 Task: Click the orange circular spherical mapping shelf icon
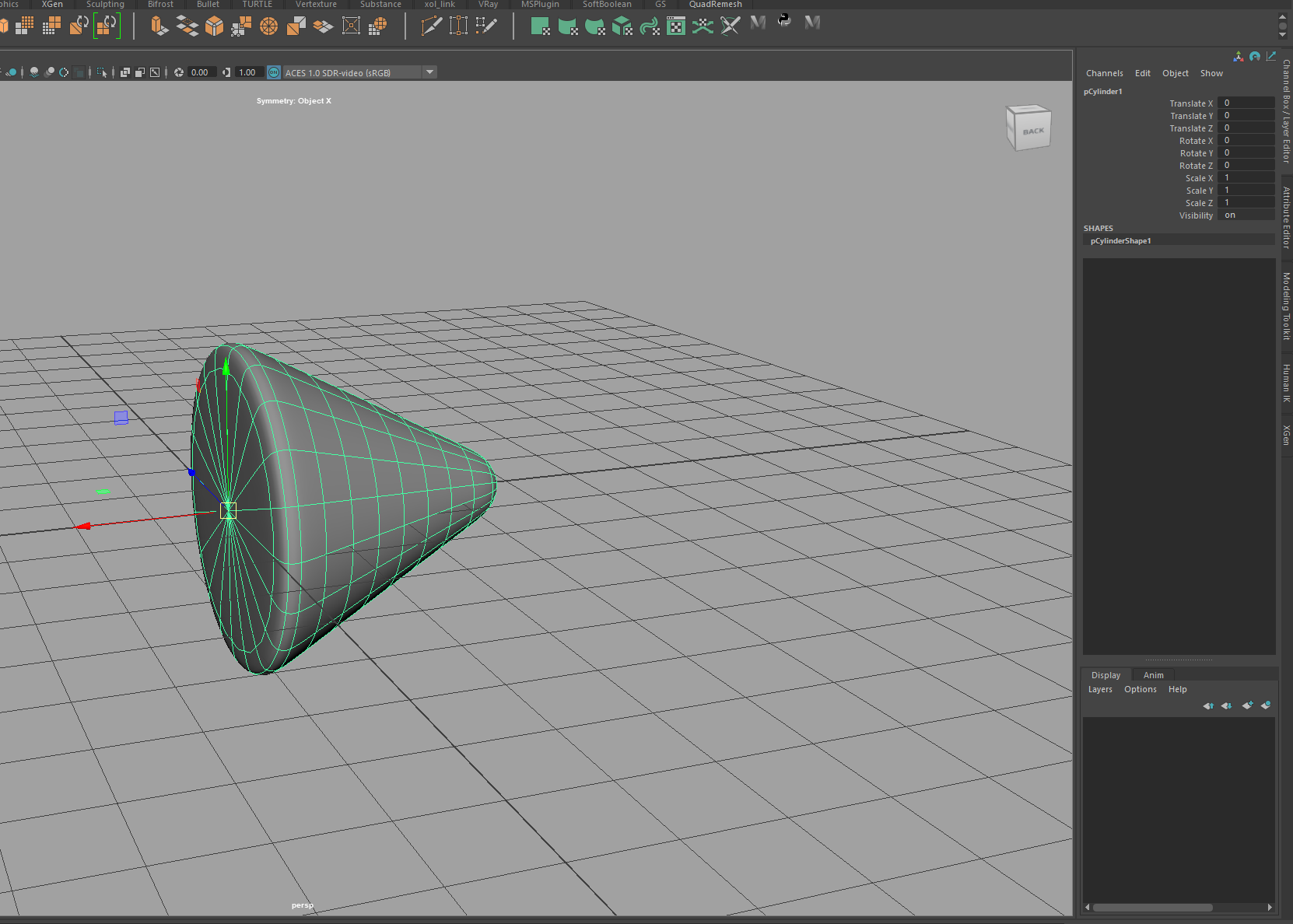point(268,26)
